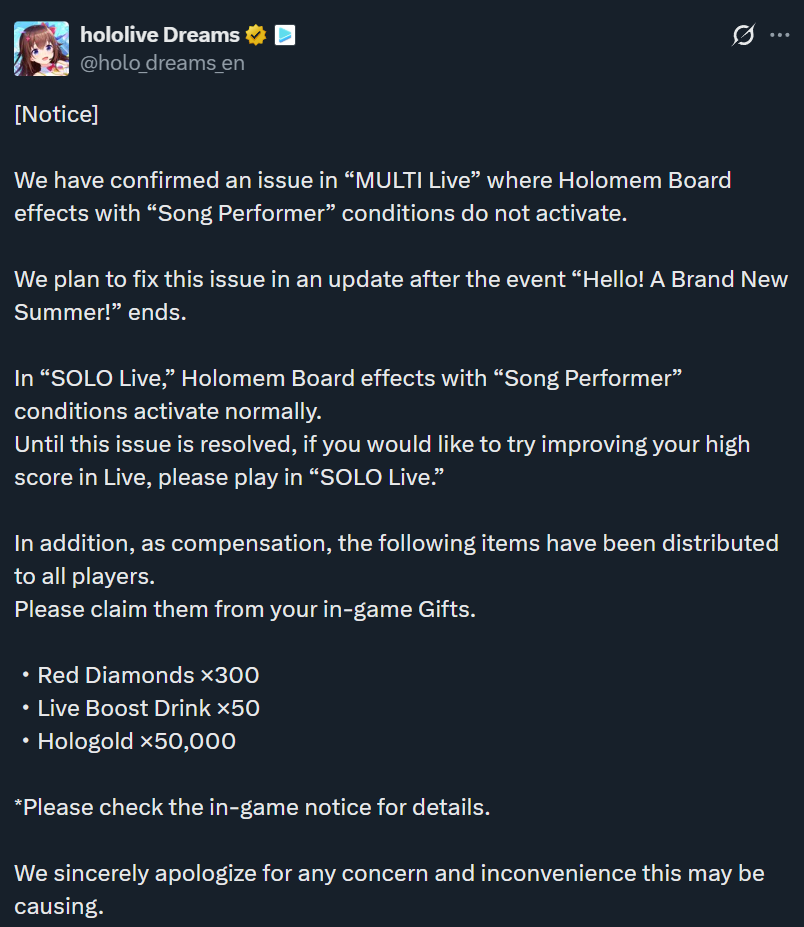Click the Grok explain-post icon
Viewport: 804px width, 927px height.
(x=743, y=35)
